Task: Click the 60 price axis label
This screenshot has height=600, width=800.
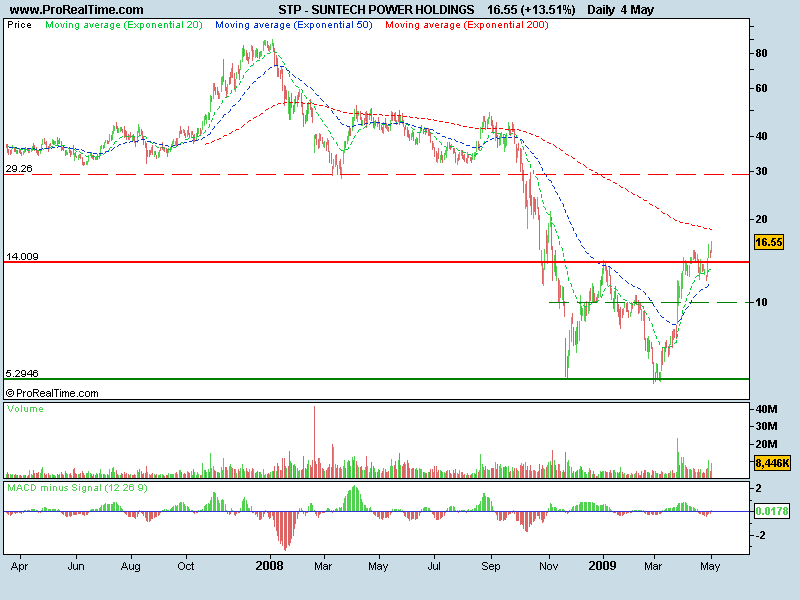Action: click(761, 88)
